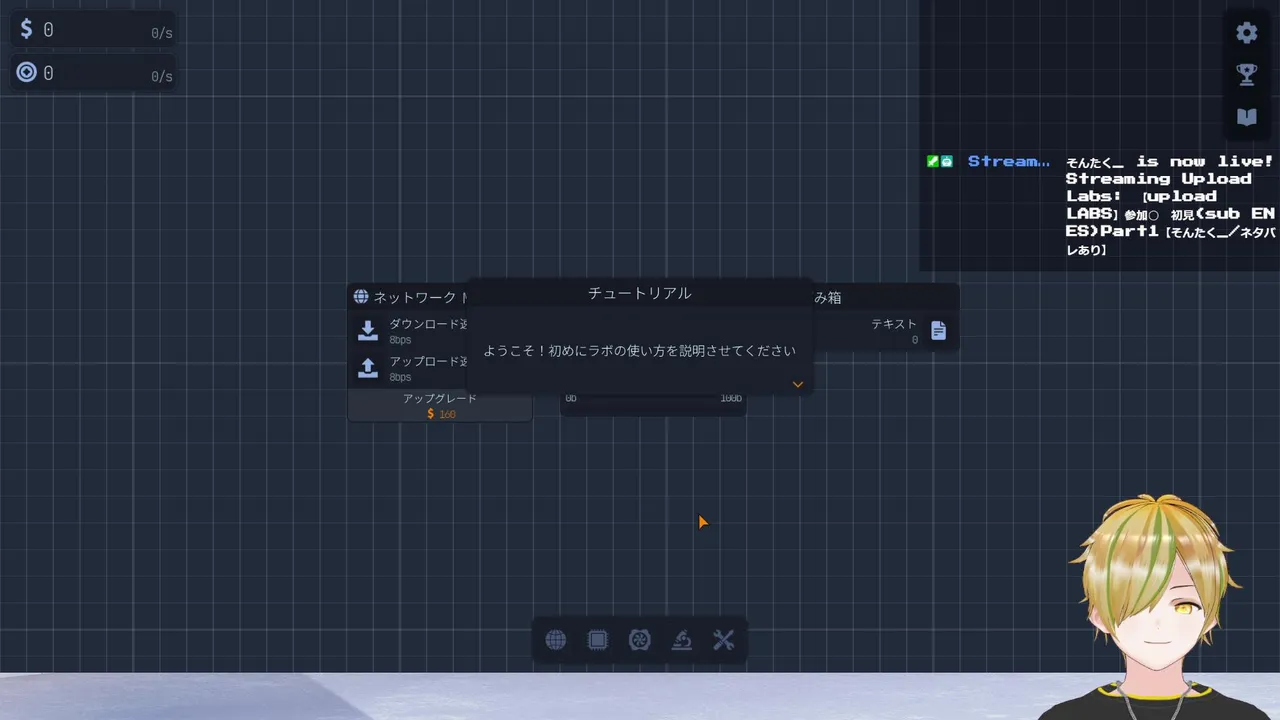
Task: Click the money rate 0/s readout
Action: tap(162, 33)
